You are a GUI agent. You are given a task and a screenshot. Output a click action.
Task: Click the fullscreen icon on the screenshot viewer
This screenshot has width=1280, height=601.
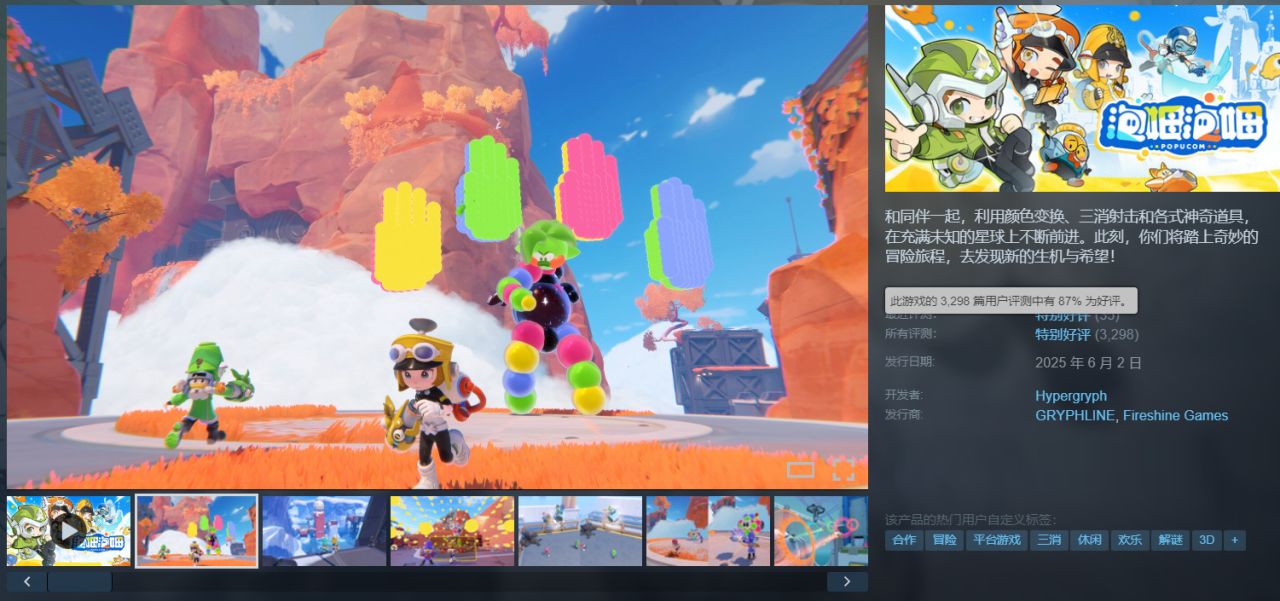843,470
